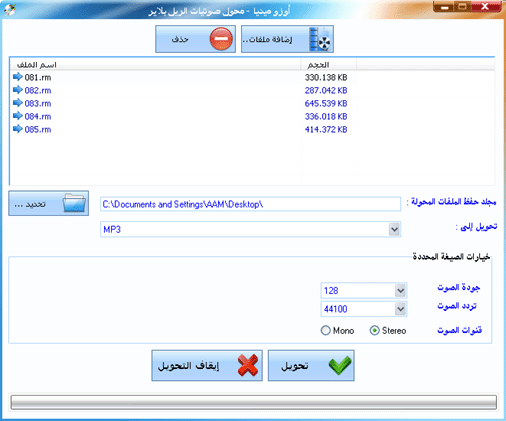The height and width of the screenshot is (421, 506).
Task: Click the red X stop conversion icon
Action: pyautogui.click(x=248, y=365)
